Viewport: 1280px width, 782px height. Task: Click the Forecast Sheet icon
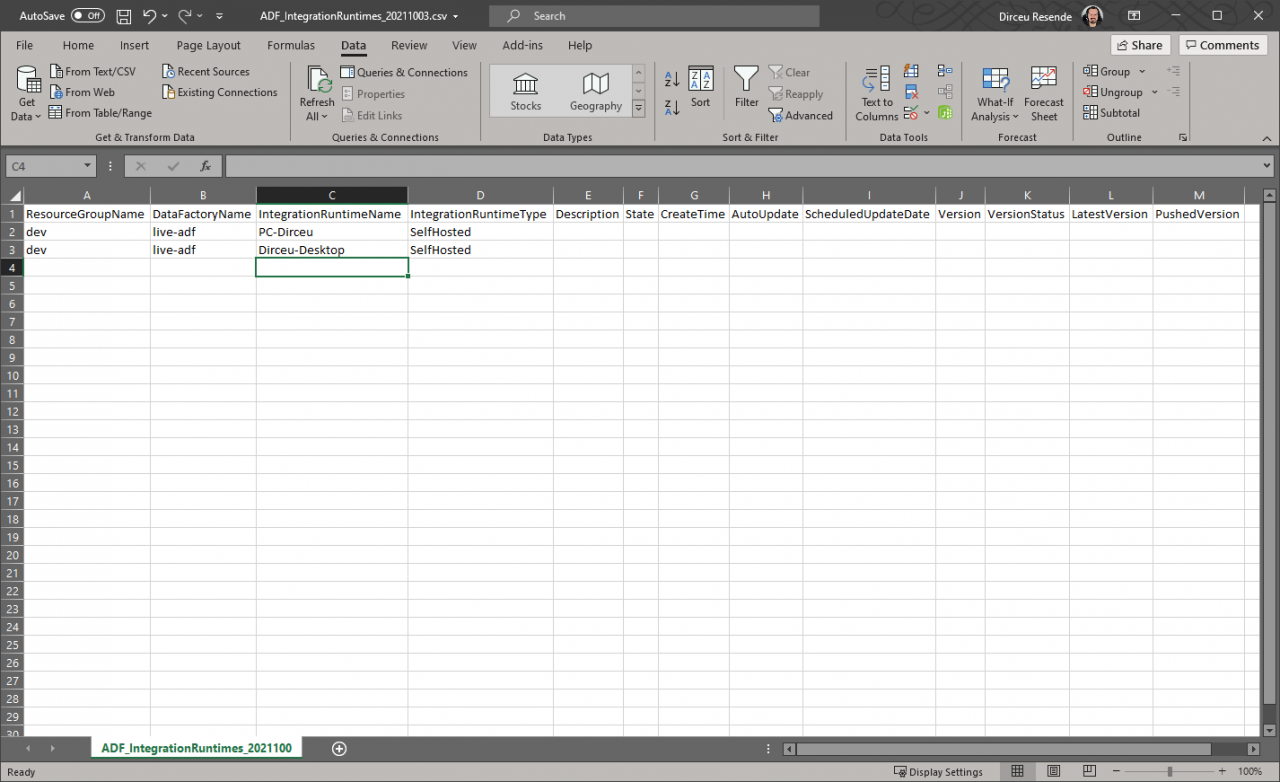(1043, 93)
